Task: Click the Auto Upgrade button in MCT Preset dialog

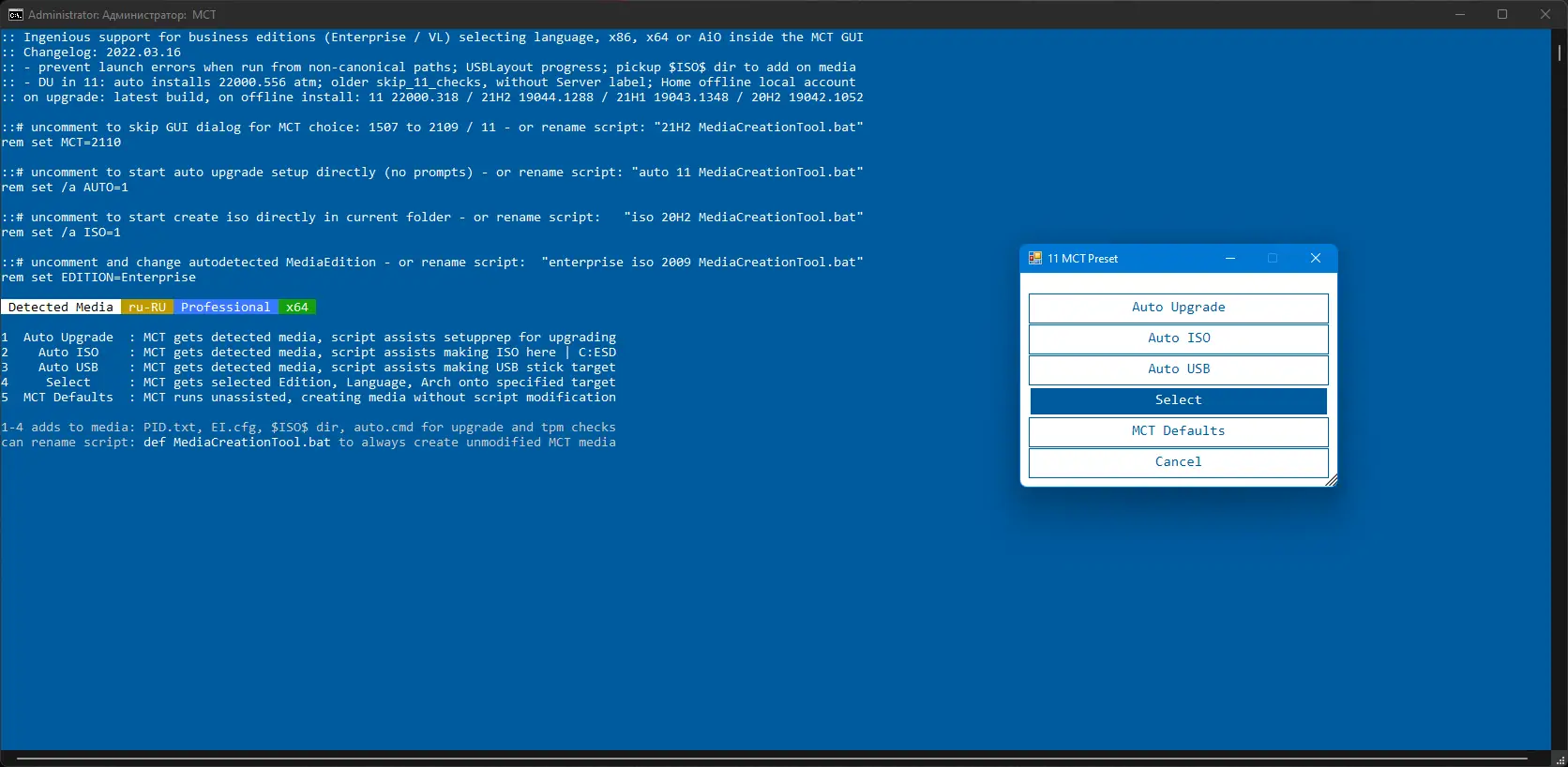Action: tap(1178, 308)
